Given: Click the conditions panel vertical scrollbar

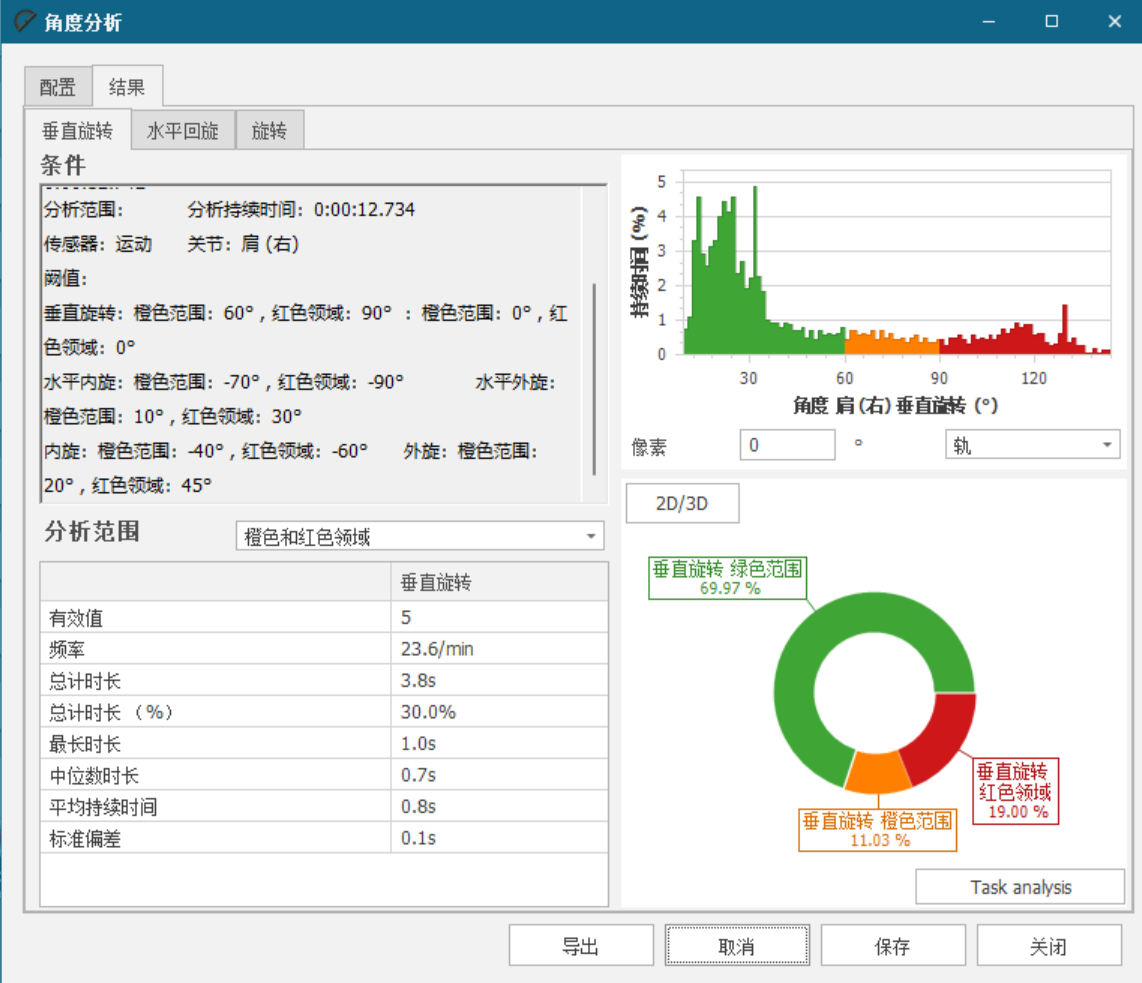Looking at the screenshot, I should coord(595,380).
